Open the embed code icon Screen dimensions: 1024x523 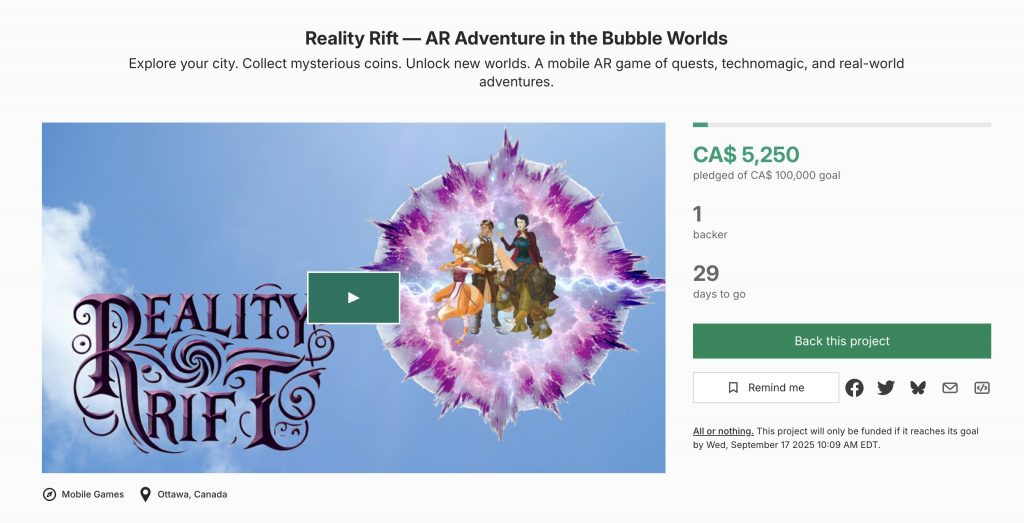(982, 388)
